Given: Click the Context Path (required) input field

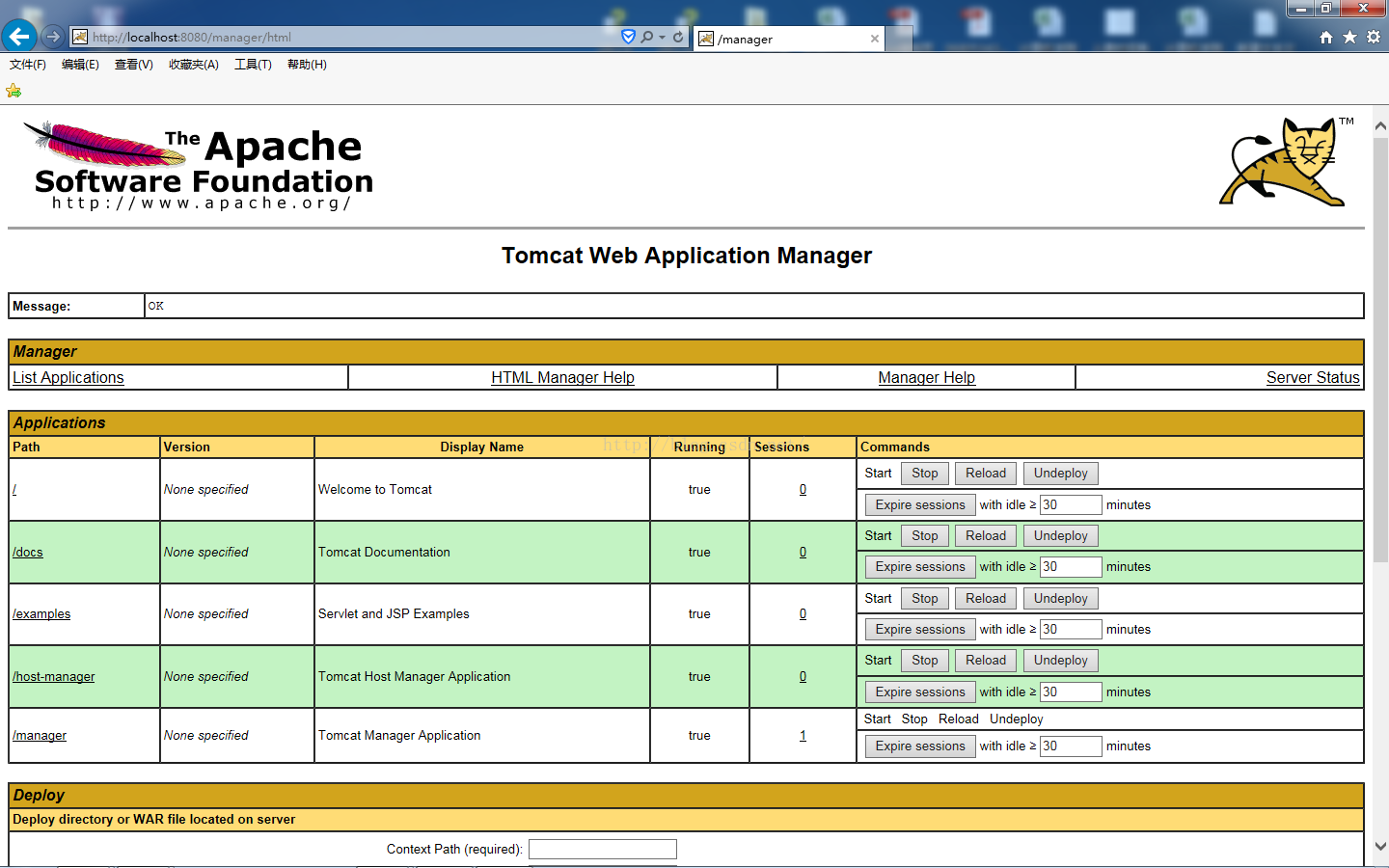Looking at the screenshot, I should pos(603,850).
